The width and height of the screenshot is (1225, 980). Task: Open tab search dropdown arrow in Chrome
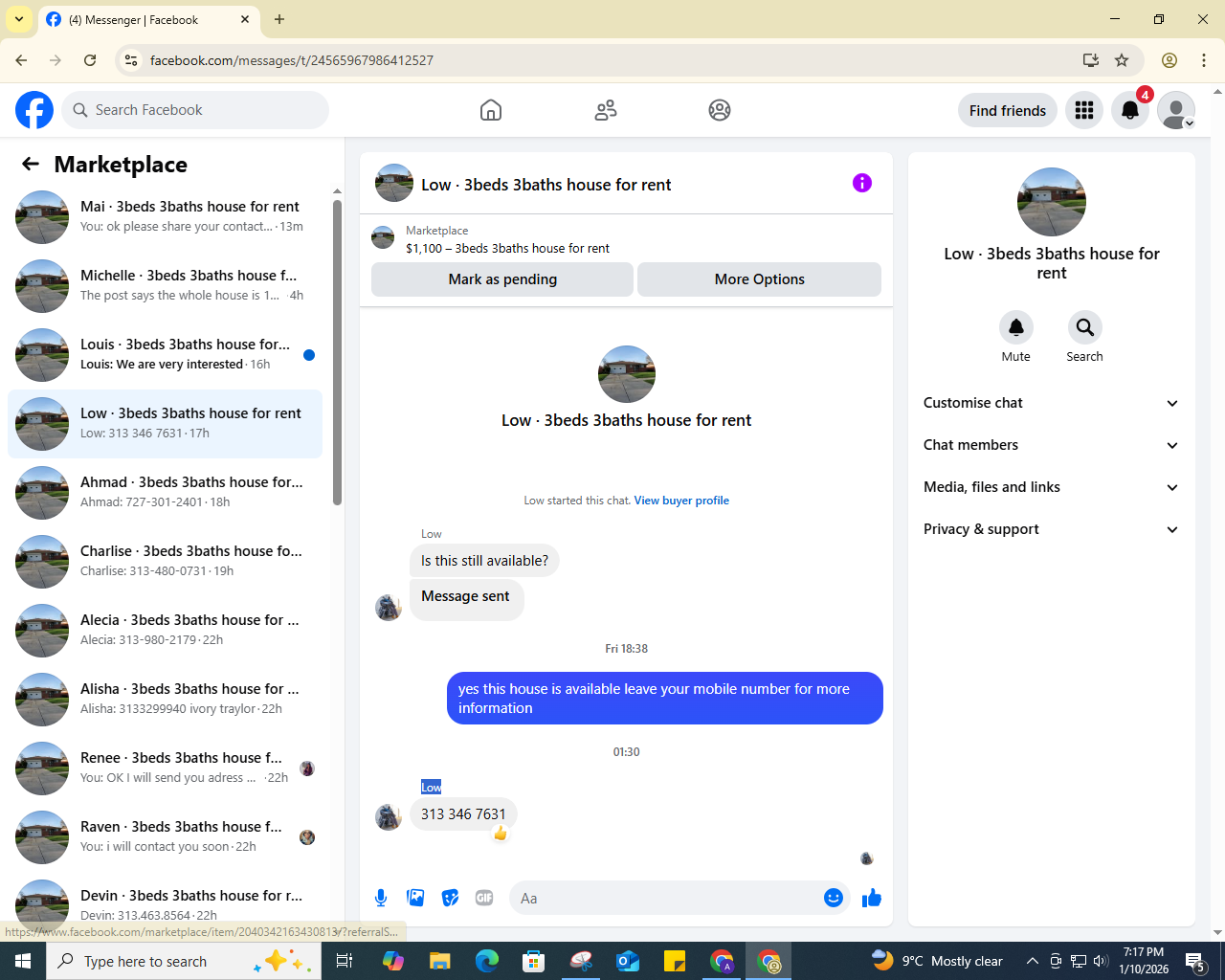tap(19, 19)
